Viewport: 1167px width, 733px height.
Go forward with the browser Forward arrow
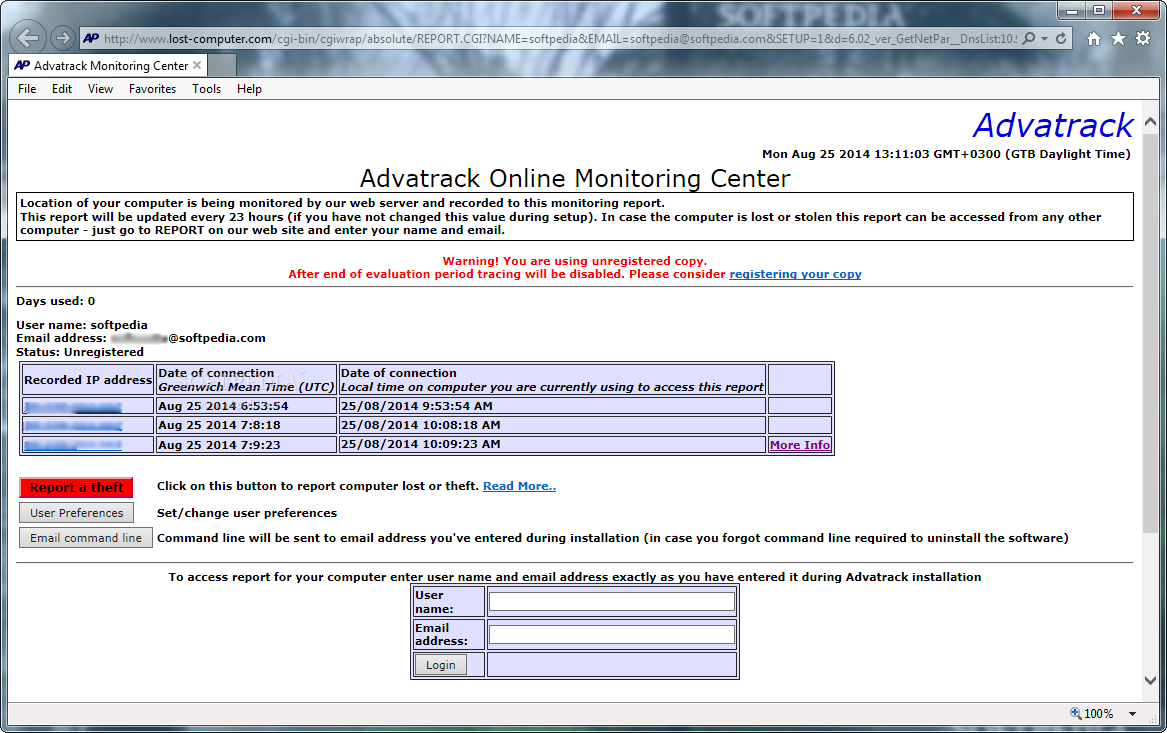tap(63, 38)
